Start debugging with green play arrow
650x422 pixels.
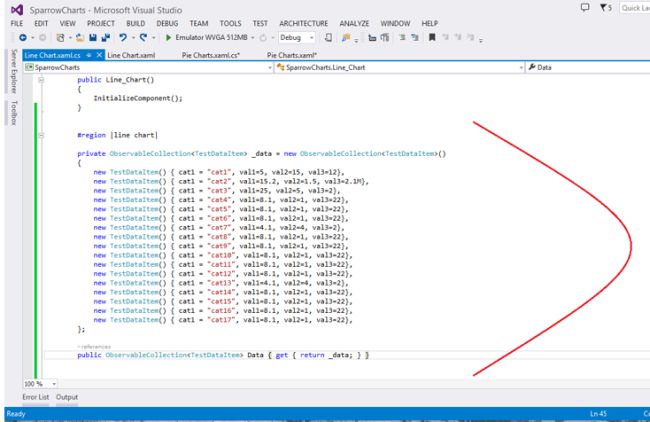pyautogui.click(x=168, y=38)
